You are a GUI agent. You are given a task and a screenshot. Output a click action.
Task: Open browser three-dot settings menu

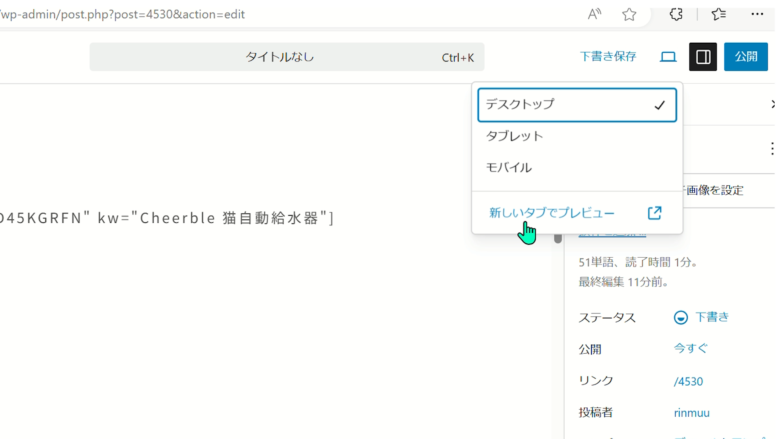pyautogui.click(x=756, y=14)
